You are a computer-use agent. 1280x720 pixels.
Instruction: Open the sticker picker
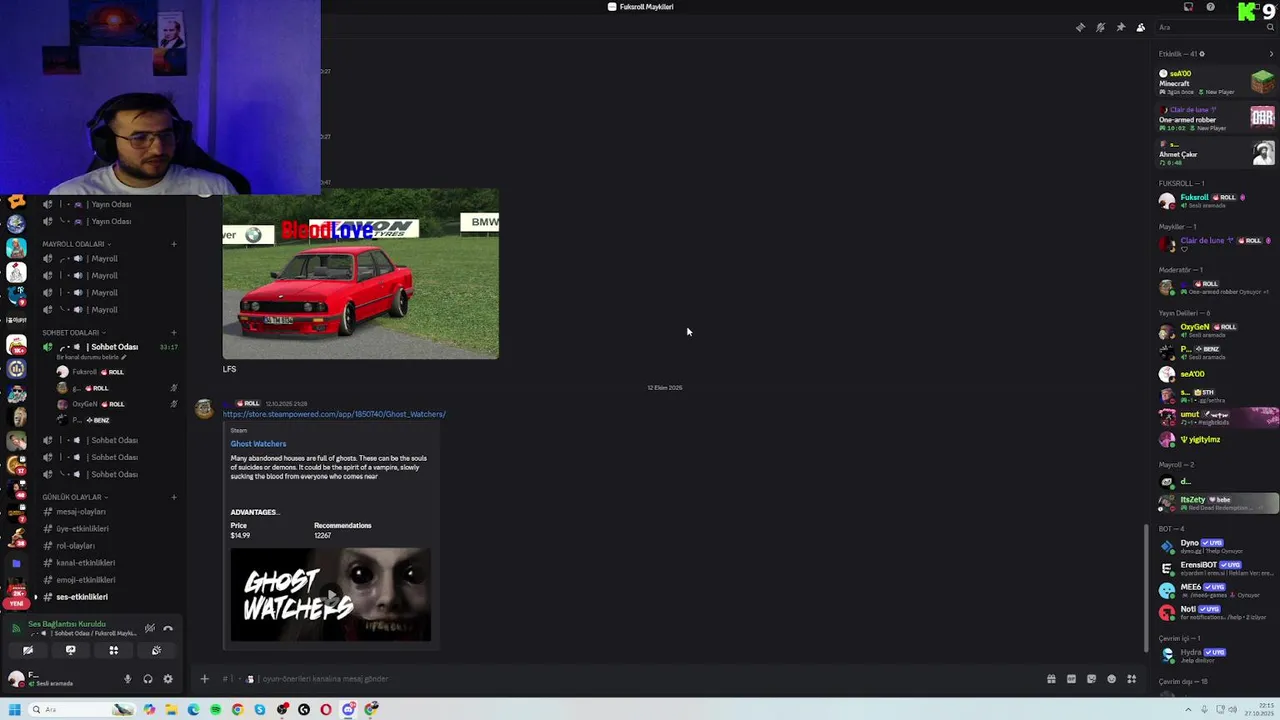[1091, 679]
